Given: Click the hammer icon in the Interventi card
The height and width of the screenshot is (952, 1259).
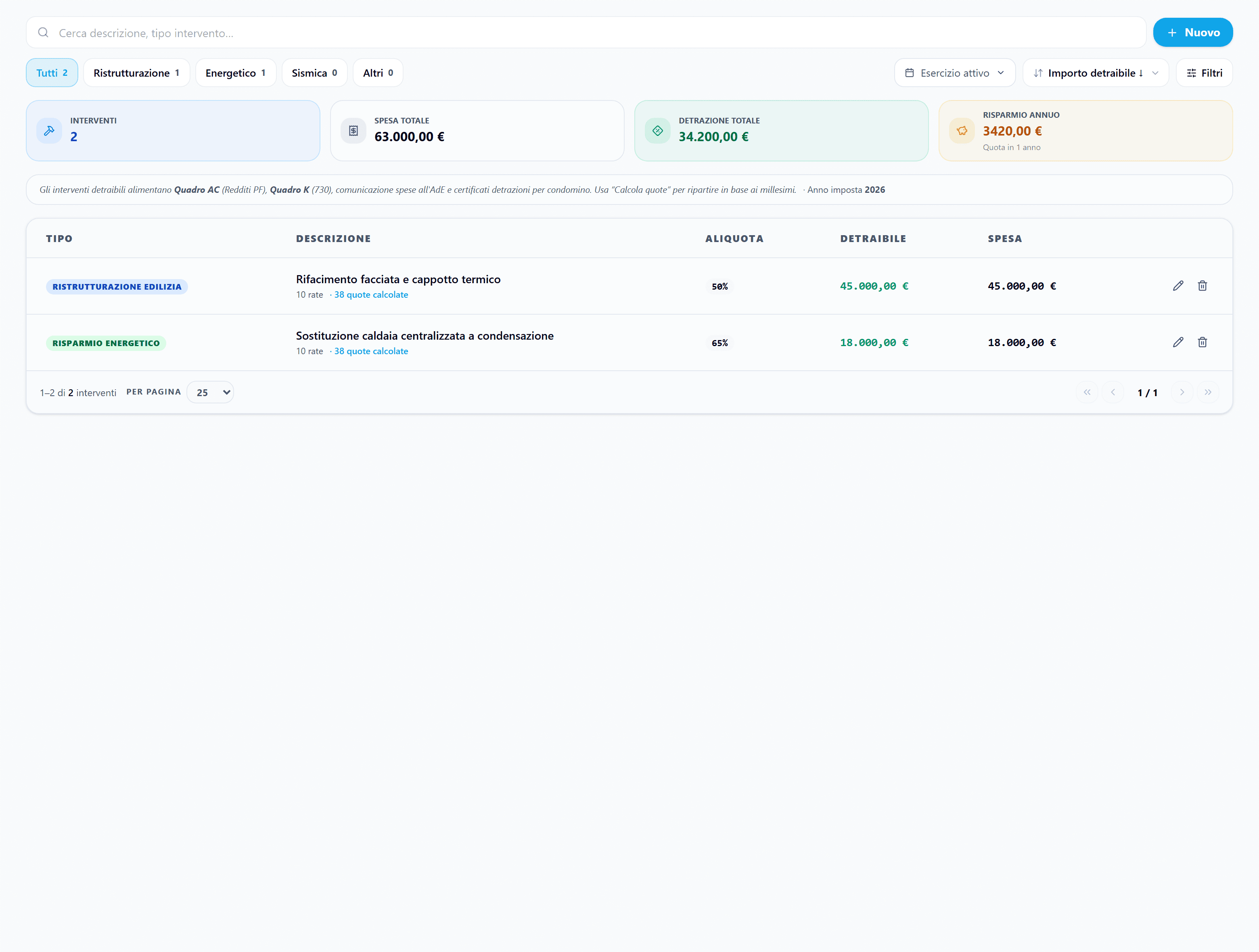Looking at the screenshot, I should (x=49, y=131).
